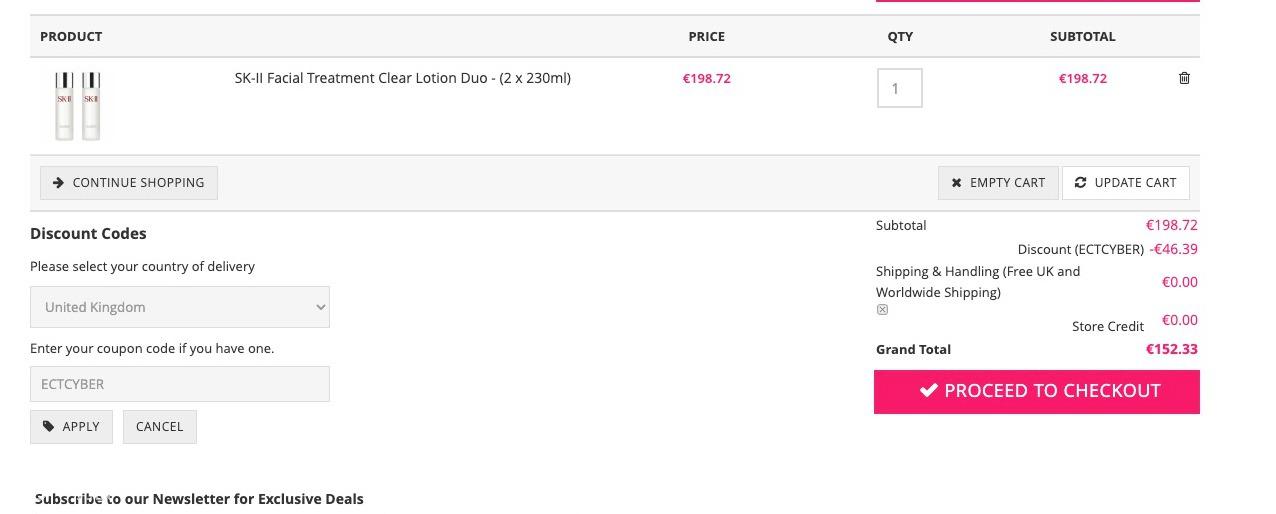Screen dimensions: 1276x514
Task: Update the cart
Action: (1126, 183)
